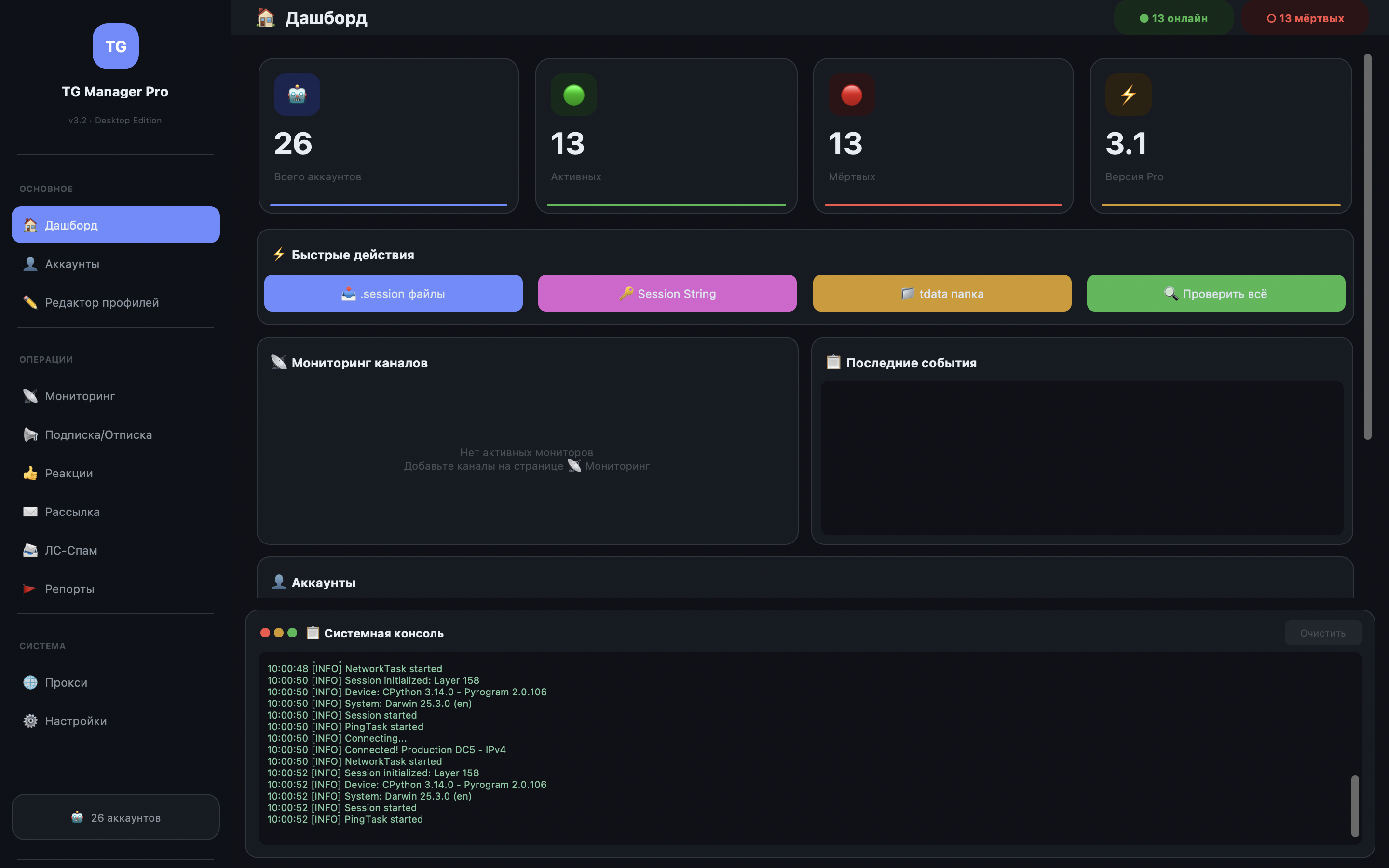Click the robot icon on Всего аккаунтов card
This screenshot has height=868, width=1389.
[x=297, y=95]
